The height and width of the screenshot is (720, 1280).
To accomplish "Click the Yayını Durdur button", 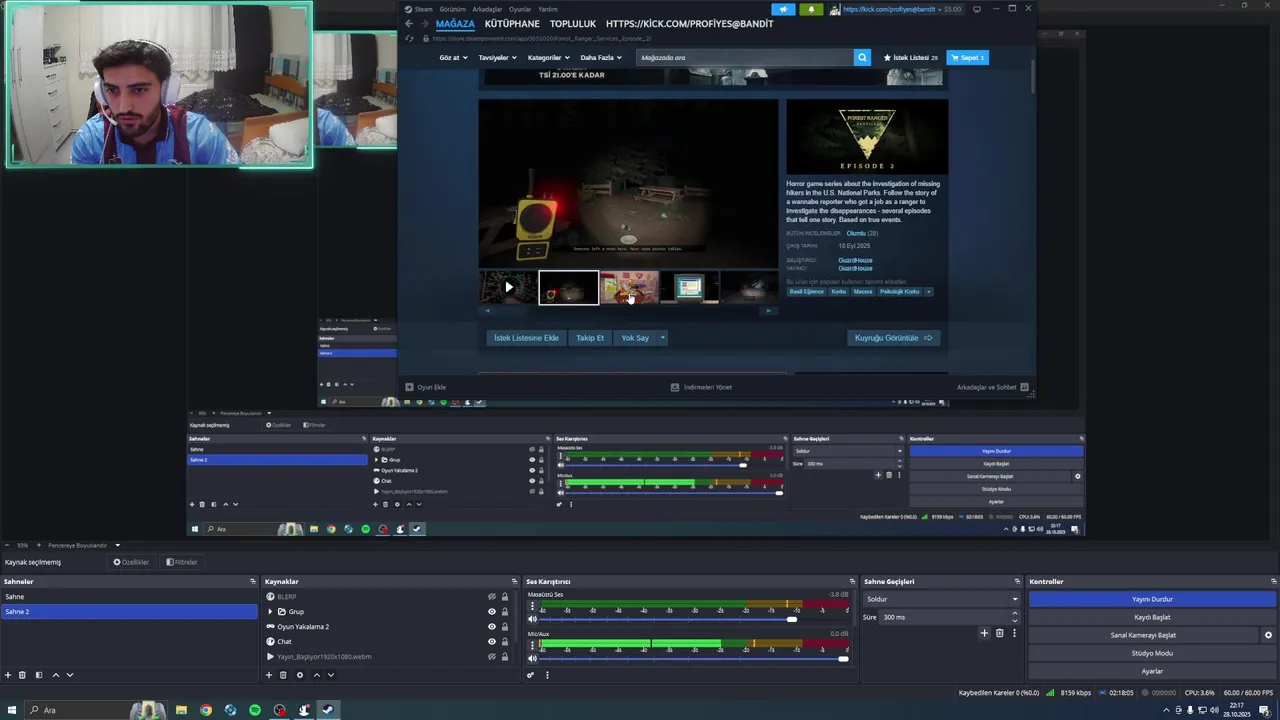I will (x=1152, y=599).
